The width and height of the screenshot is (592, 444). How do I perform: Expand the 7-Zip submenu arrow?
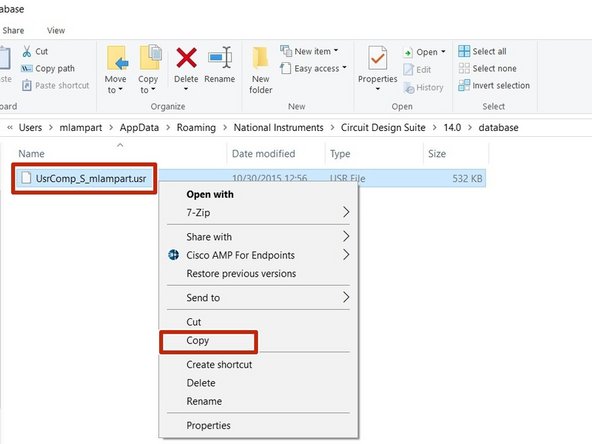[346, 212]
